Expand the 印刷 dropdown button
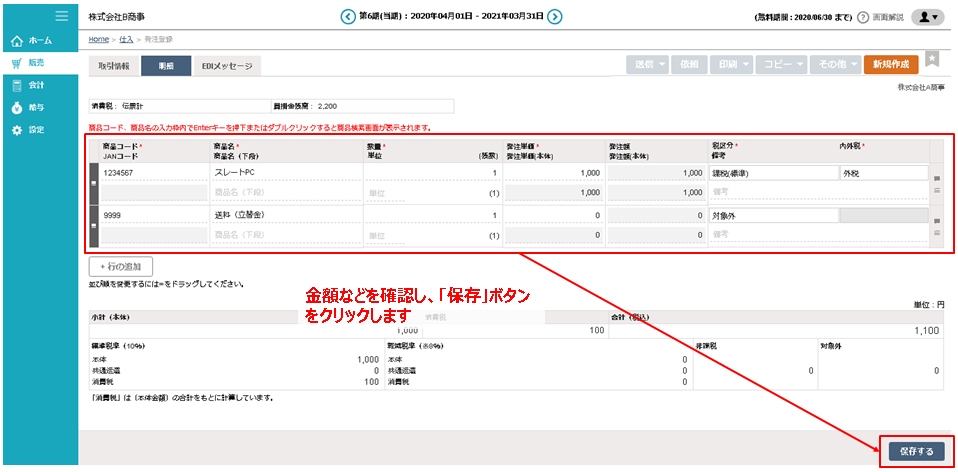Image resolution: width=958 pixels, height=472 pixels. (x=733, y=64)
